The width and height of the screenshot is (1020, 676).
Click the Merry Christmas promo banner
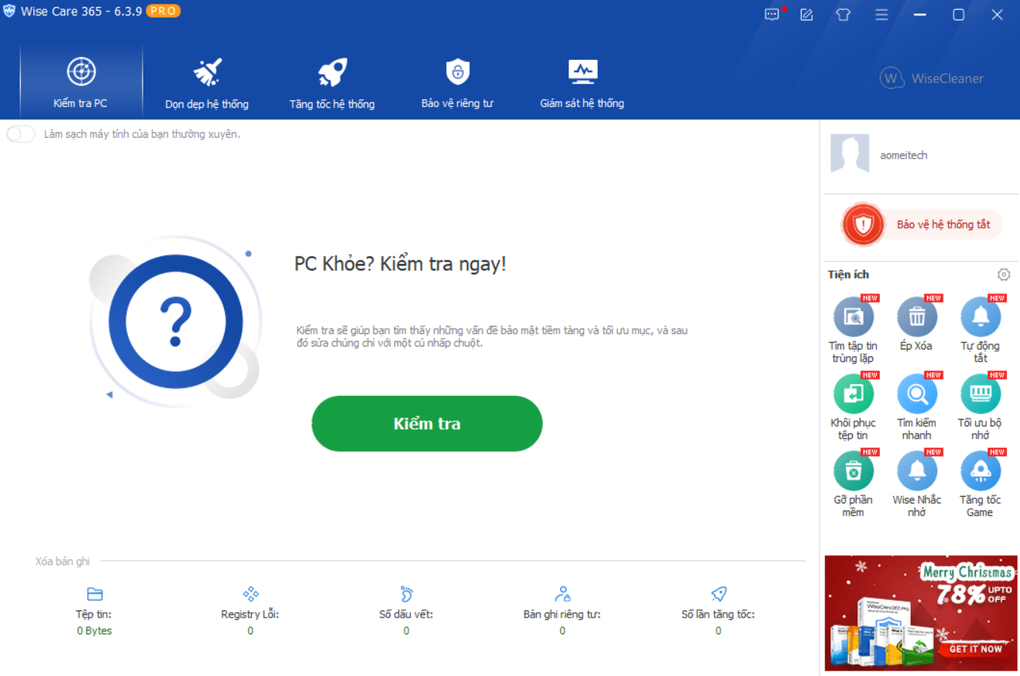click(920, 613)
